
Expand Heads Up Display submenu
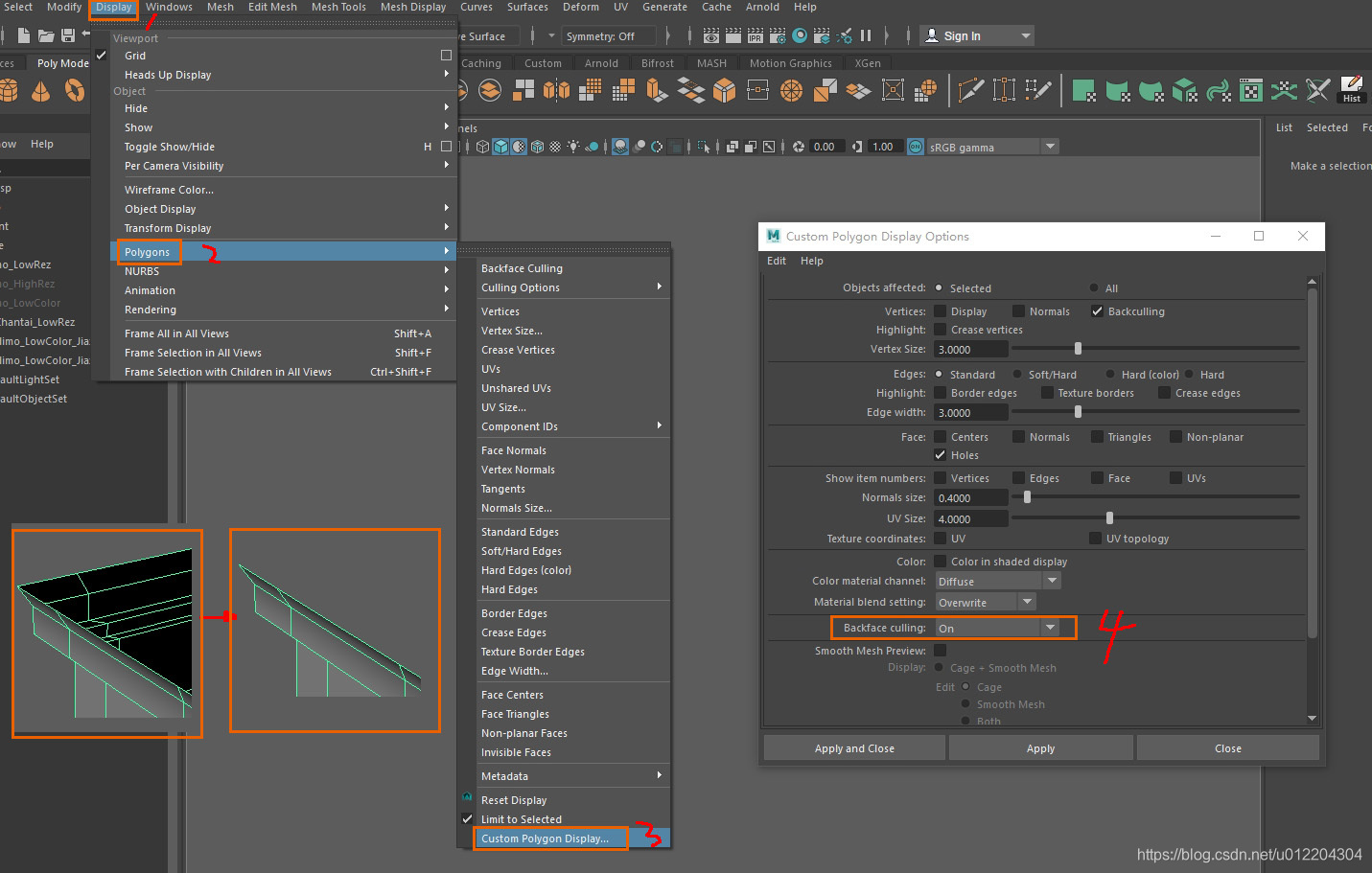[284, 75]
